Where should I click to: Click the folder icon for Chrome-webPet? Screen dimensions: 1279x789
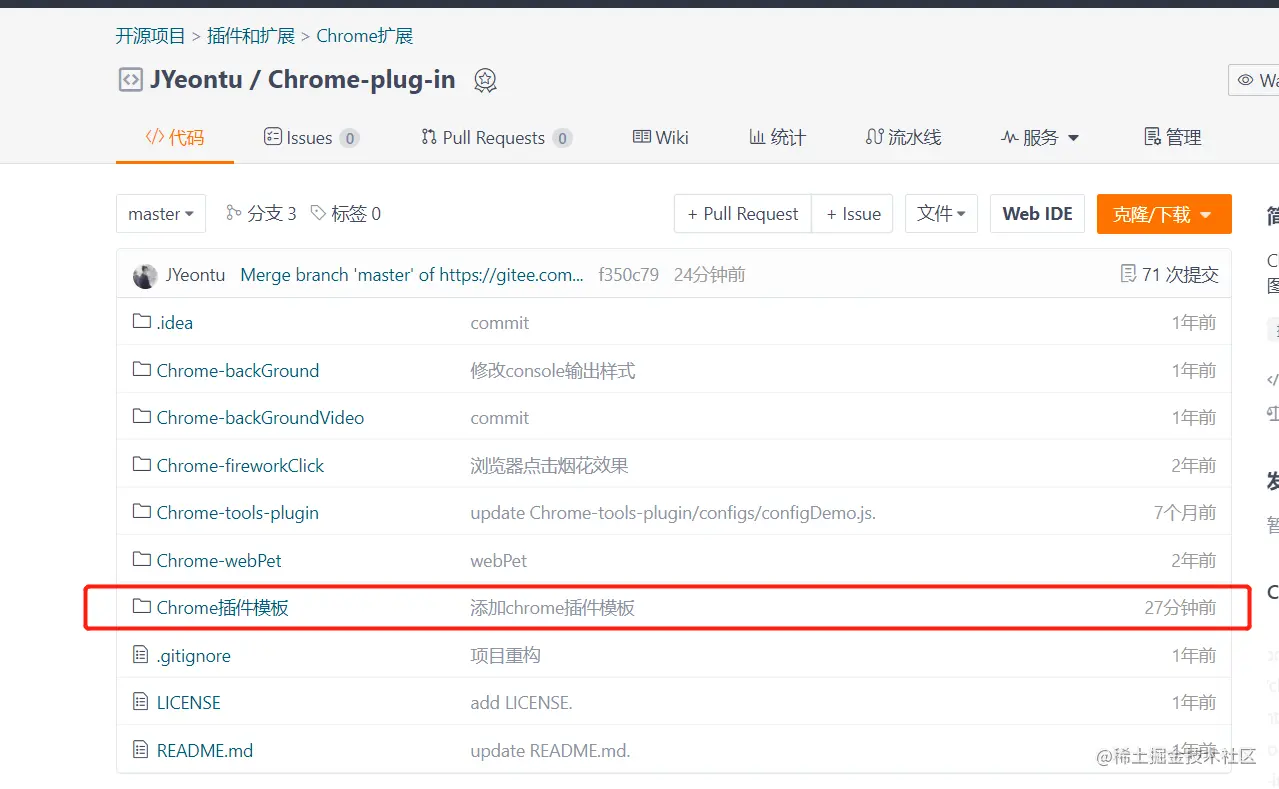[x=142, y=560]
